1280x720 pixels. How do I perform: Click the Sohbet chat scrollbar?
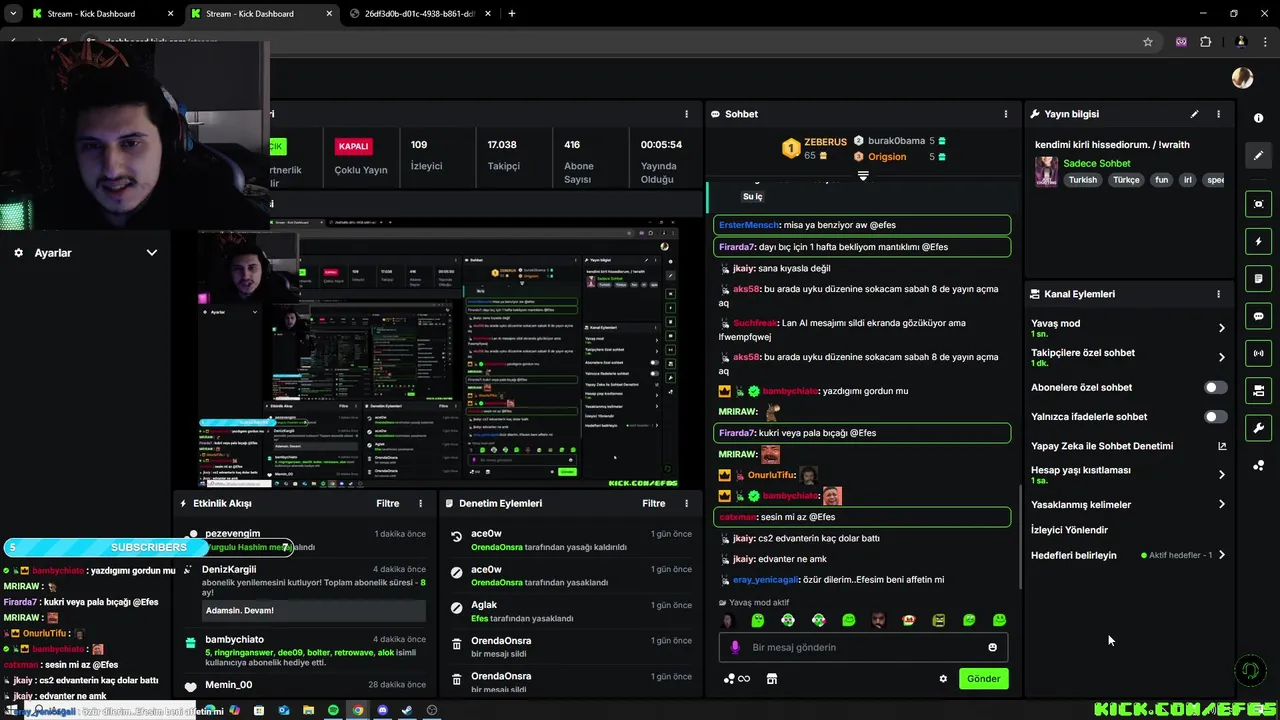tap(1019, 535)
